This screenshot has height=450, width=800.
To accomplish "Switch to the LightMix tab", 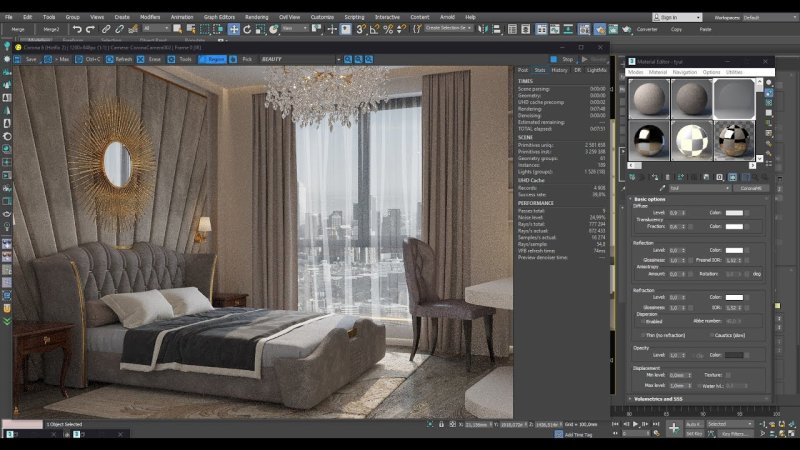I will (x=596, y=70).
